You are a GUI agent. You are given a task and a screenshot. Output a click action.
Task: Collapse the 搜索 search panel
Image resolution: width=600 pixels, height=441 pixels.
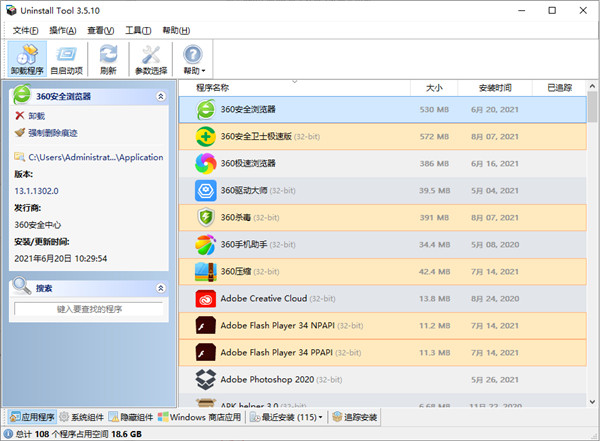tap(161, 288)
